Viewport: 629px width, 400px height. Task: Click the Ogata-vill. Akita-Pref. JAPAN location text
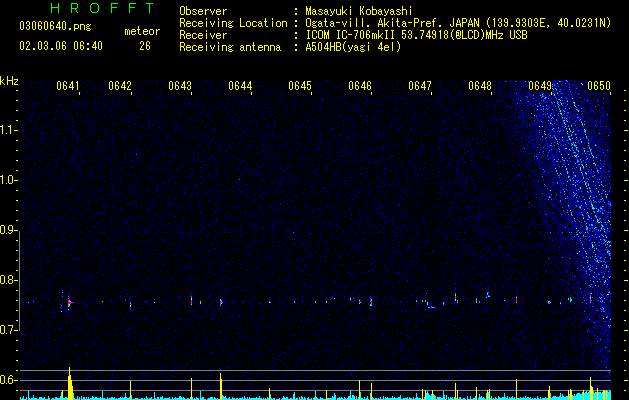point(458,23)
